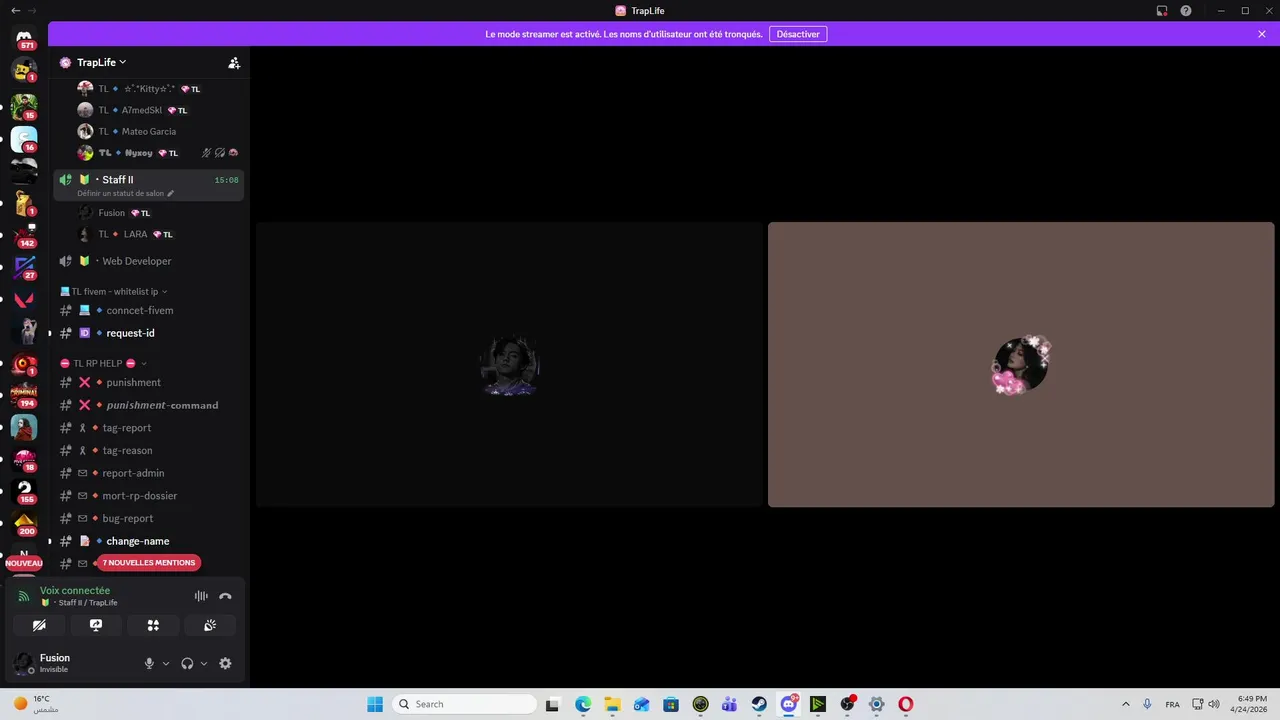This screenshot has height=720, width=1280.
Task: Open Microsoft Edge from taskbar
Action: click(x=583, y=704)
